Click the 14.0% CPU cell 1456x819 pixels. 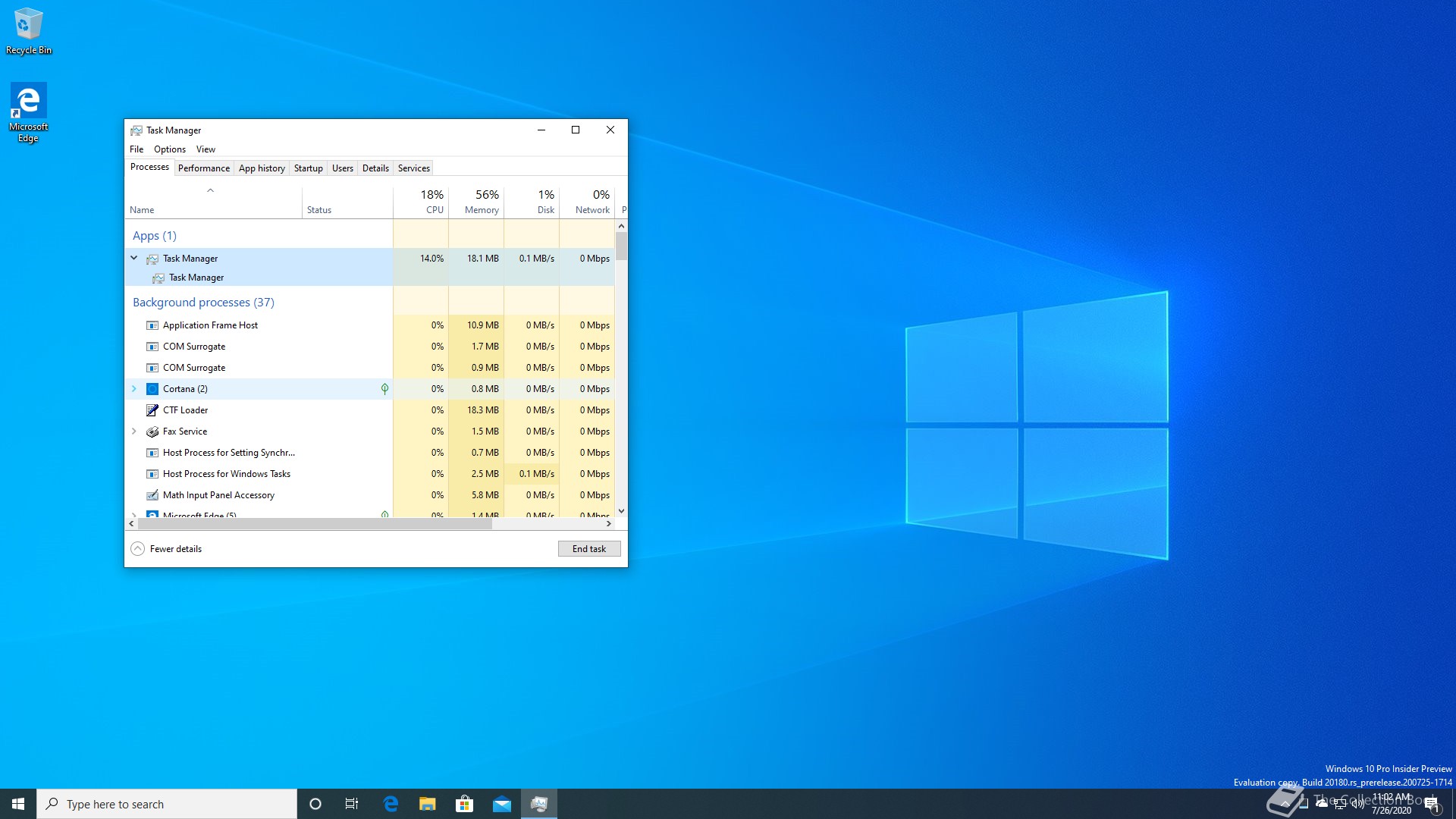point(421,259)
